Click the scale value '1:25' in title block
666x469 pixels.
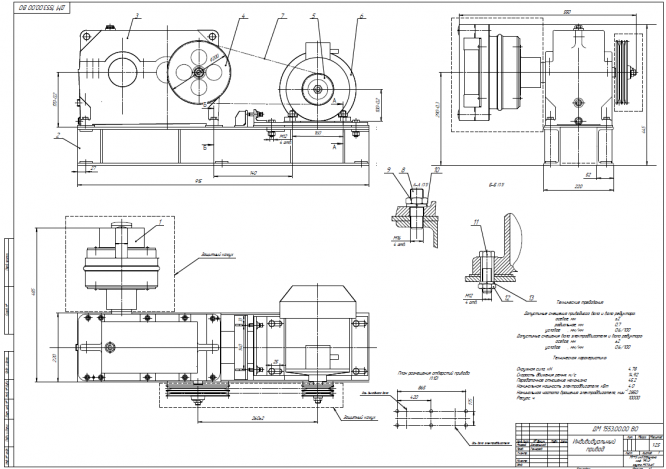(657, 445)
